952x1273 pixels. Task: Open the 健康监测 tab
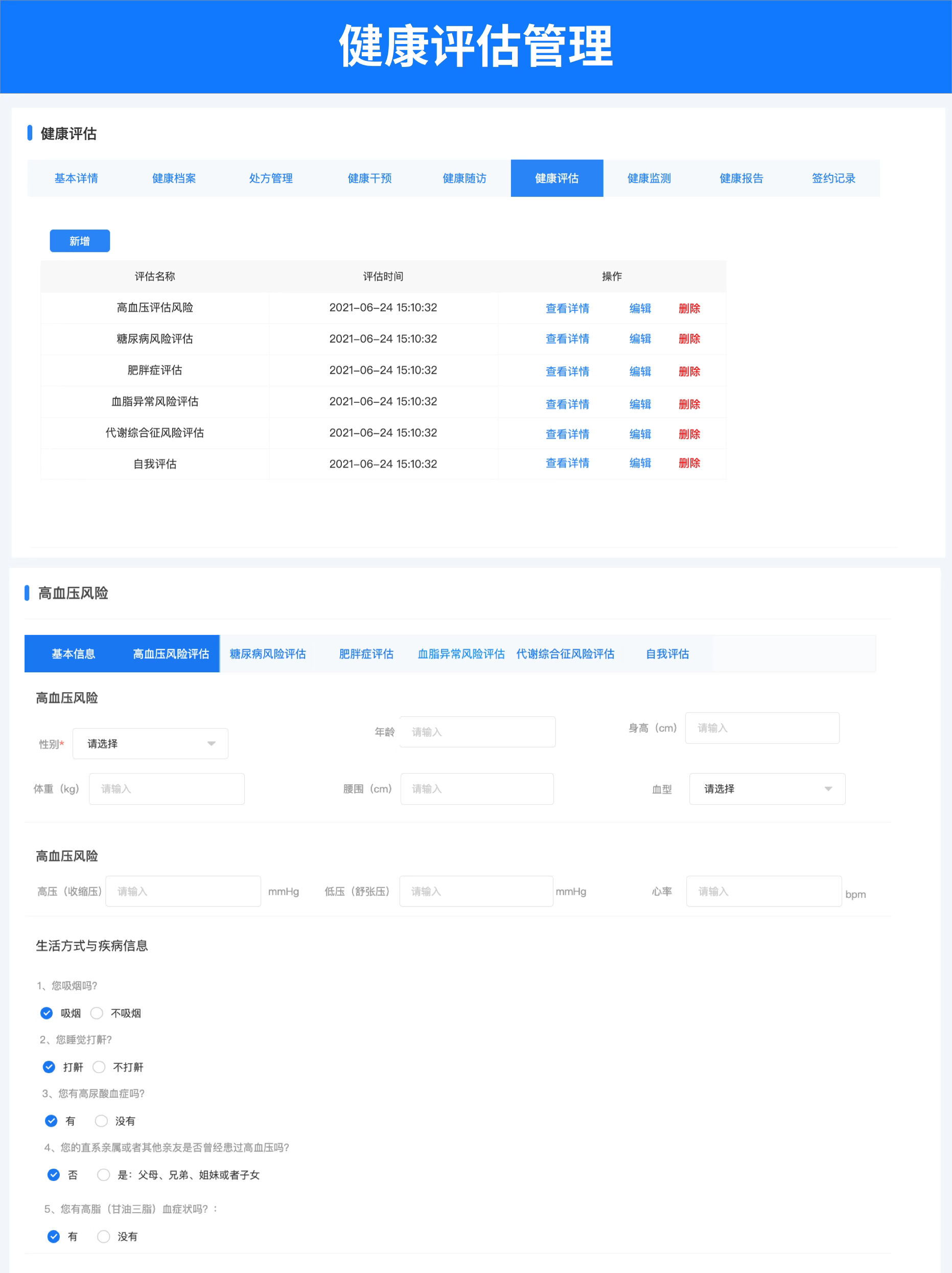click(649, 178)
